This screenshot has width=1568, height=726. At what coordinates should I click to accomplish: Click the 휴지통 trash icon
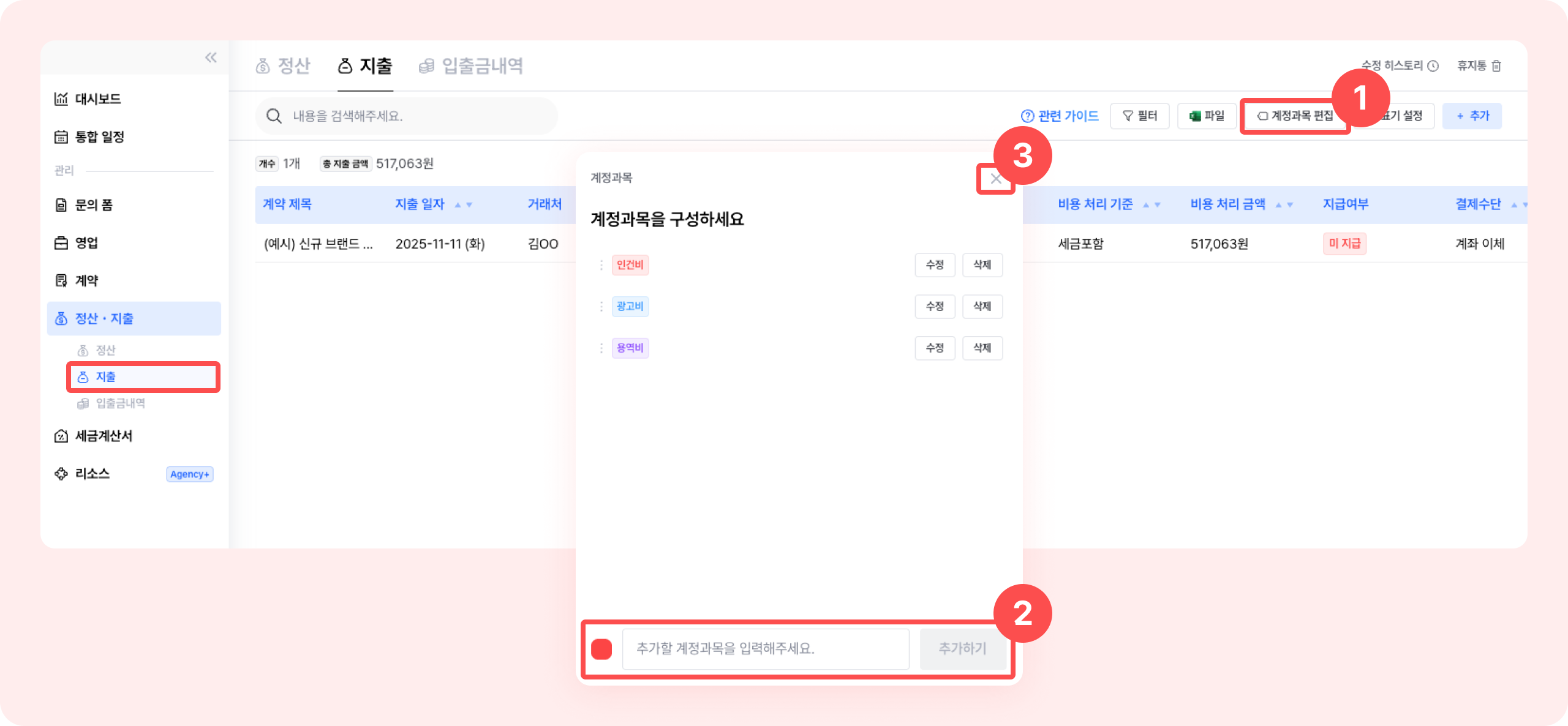tap(1496, 66)
